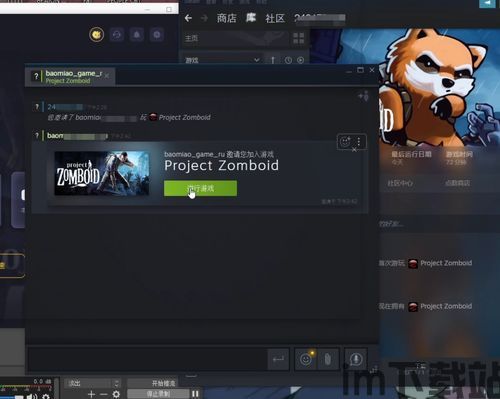Click the Steam back navigation arrow
Image resolution: width=500 pixels, height=399 pixels.
coord(188,18)
